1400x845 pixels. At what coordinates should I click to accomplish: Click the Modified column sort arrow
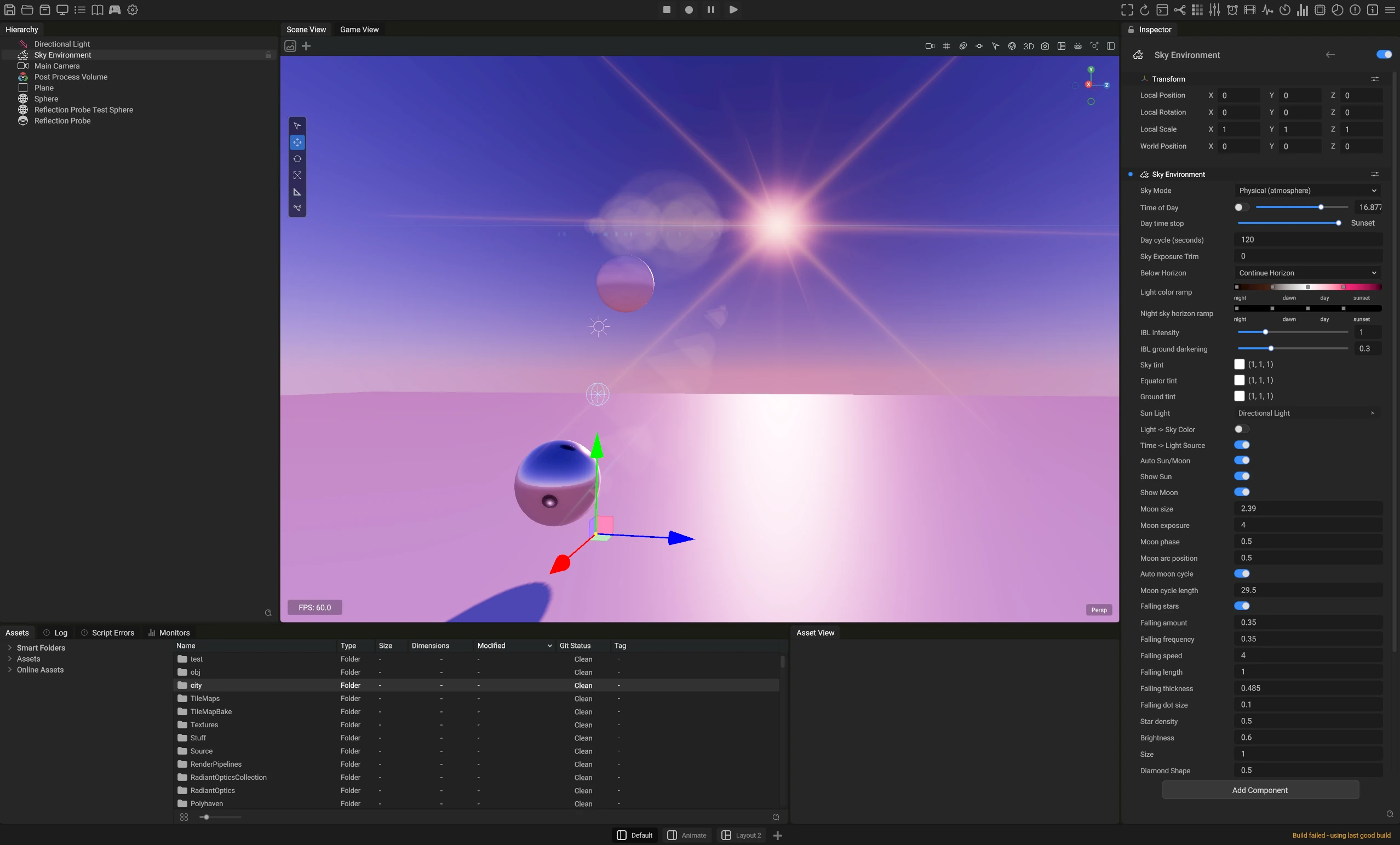point(549,646)
